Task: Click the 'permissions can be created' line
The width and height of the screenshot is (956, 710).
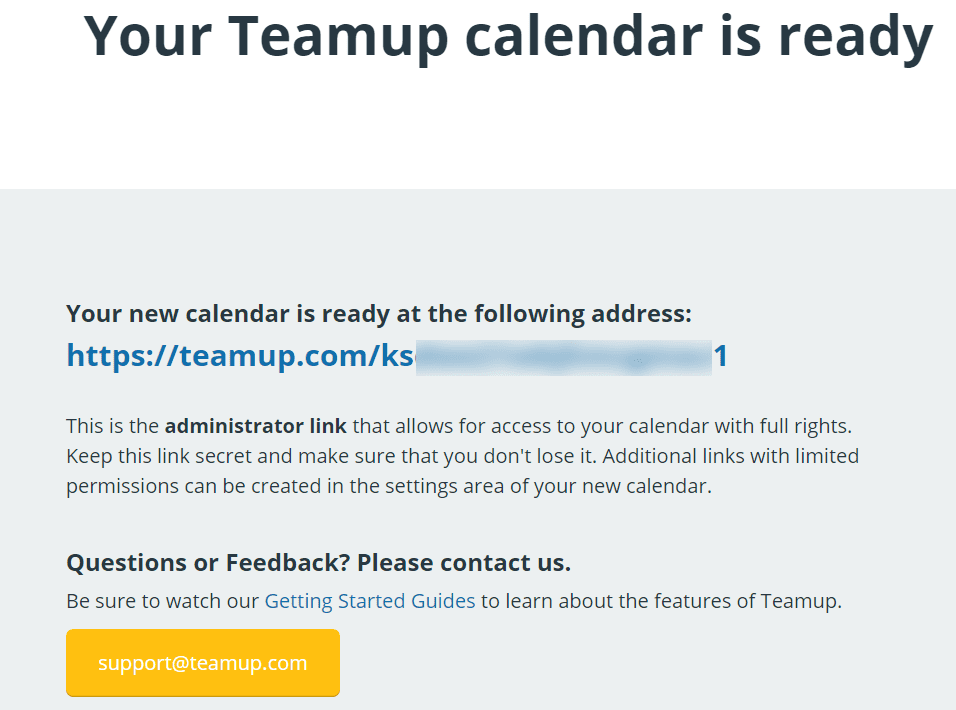Action: [x=389, y=486]
